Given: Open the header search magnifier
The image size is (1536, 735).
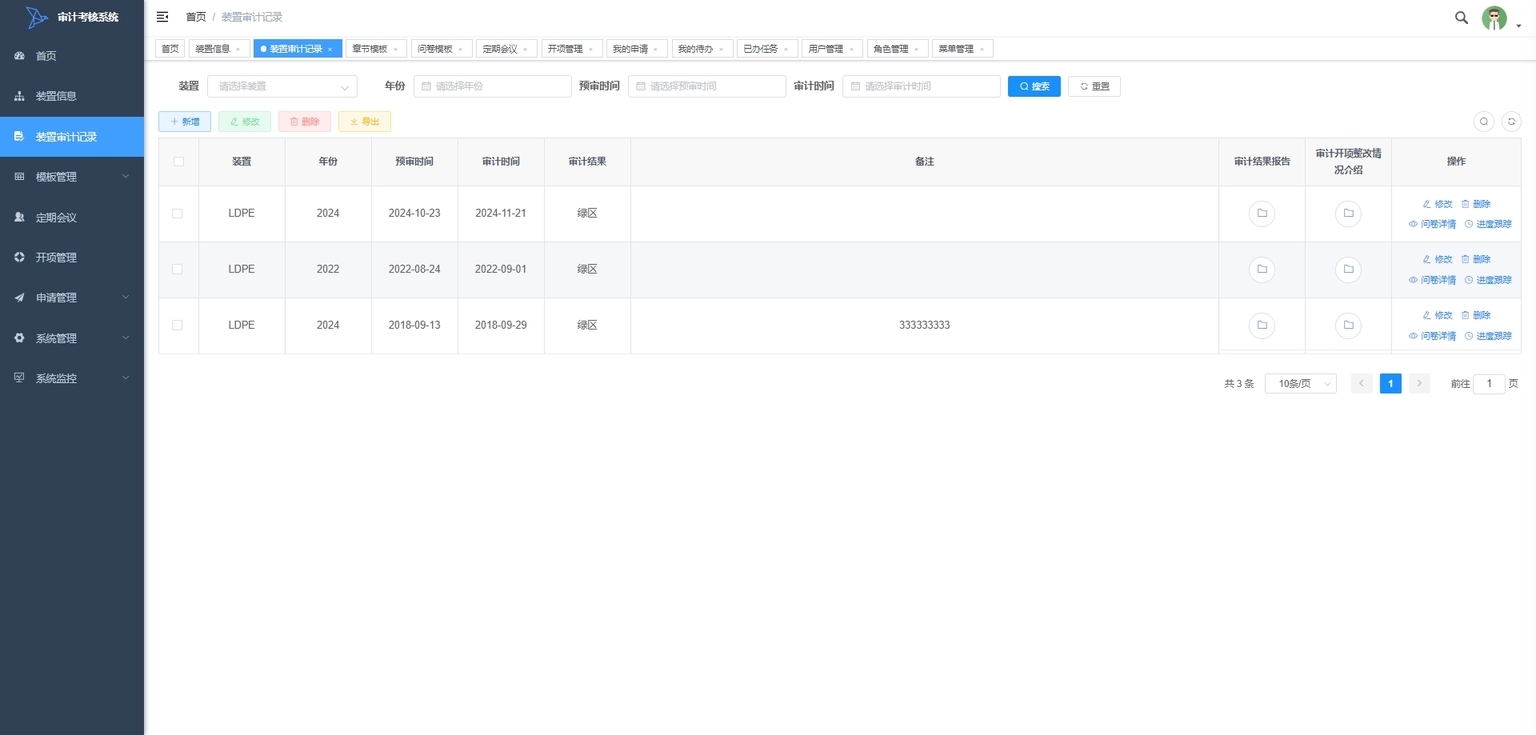Looking at the screenshot, I should click(x=1461, y=17).
